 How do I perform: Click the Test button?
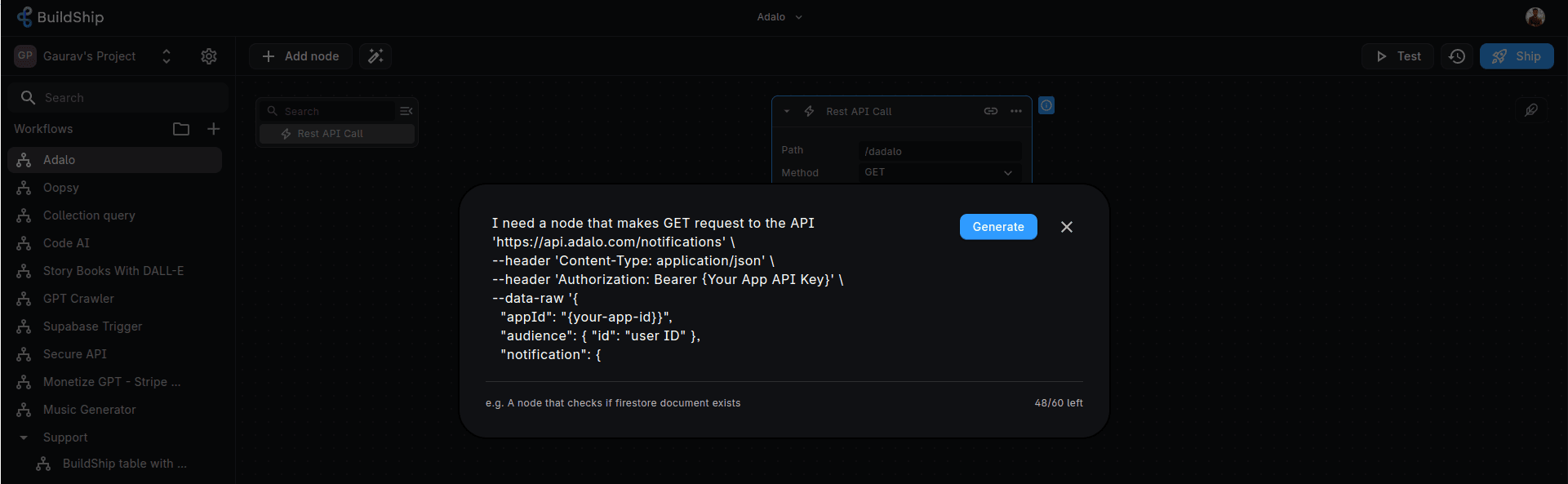pos(1397,56)
